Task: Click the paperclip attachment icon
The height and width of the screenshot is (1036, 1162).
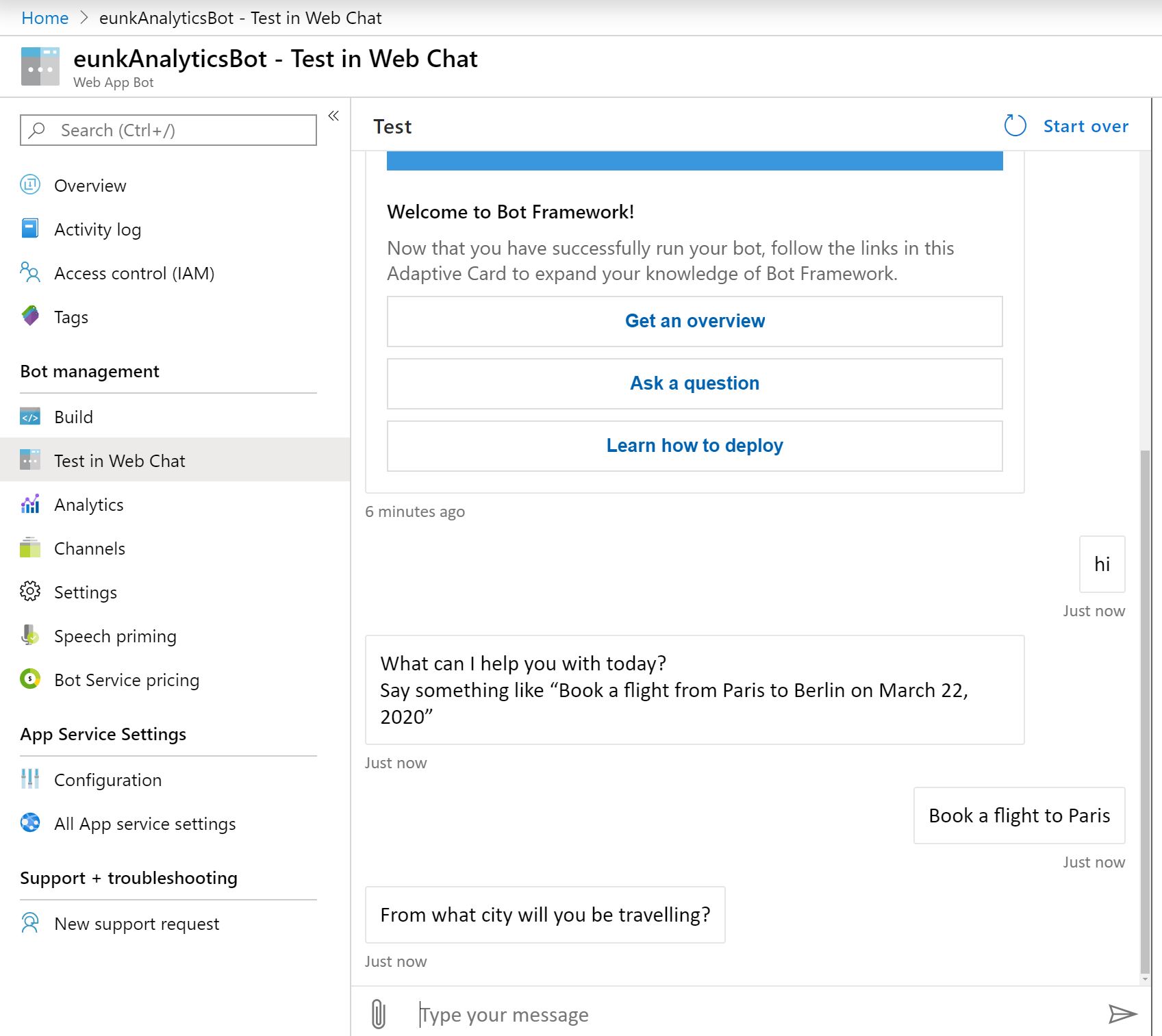Action: point(379,1014)
